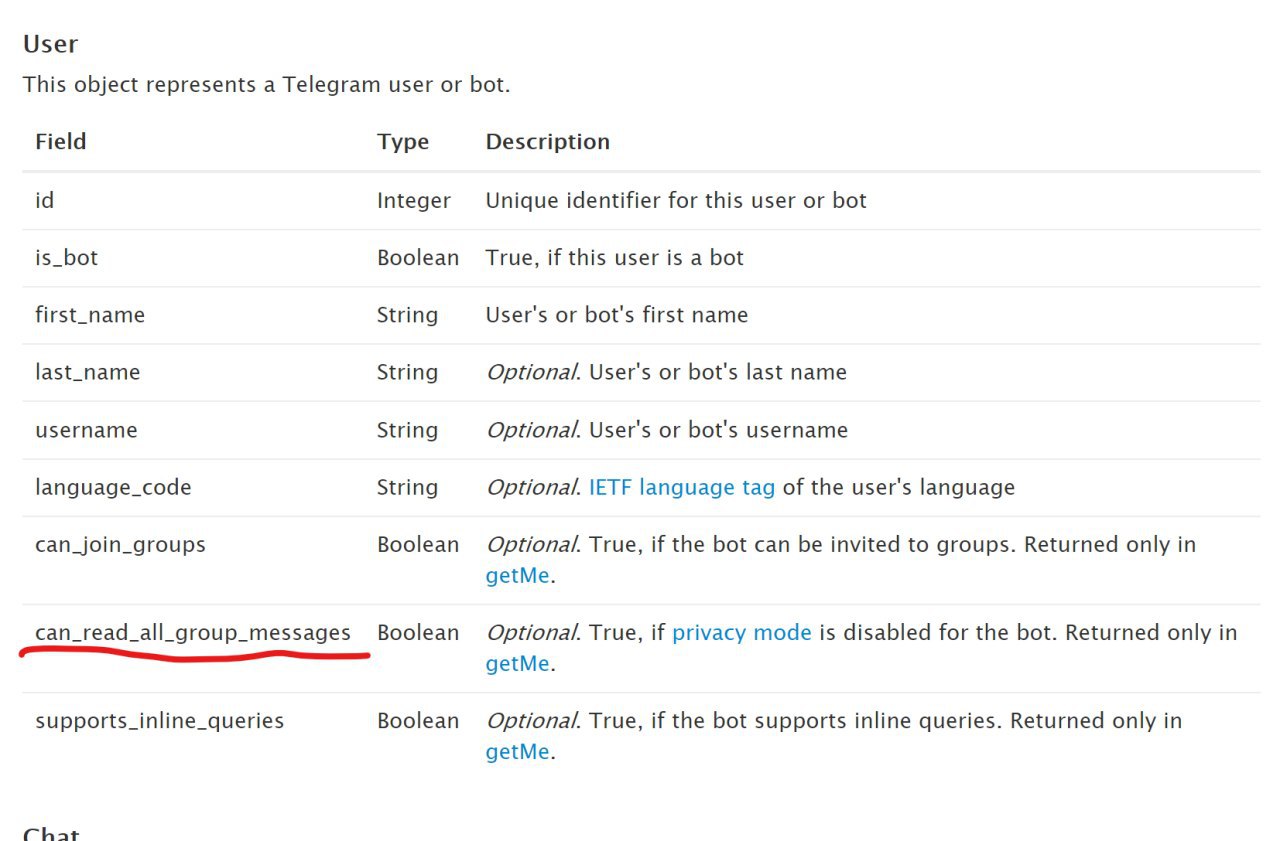Click 'Unique identifier for this user or bot'
Image resolution: width=1280 pixels, height=841 pixels.
point(676,200)
